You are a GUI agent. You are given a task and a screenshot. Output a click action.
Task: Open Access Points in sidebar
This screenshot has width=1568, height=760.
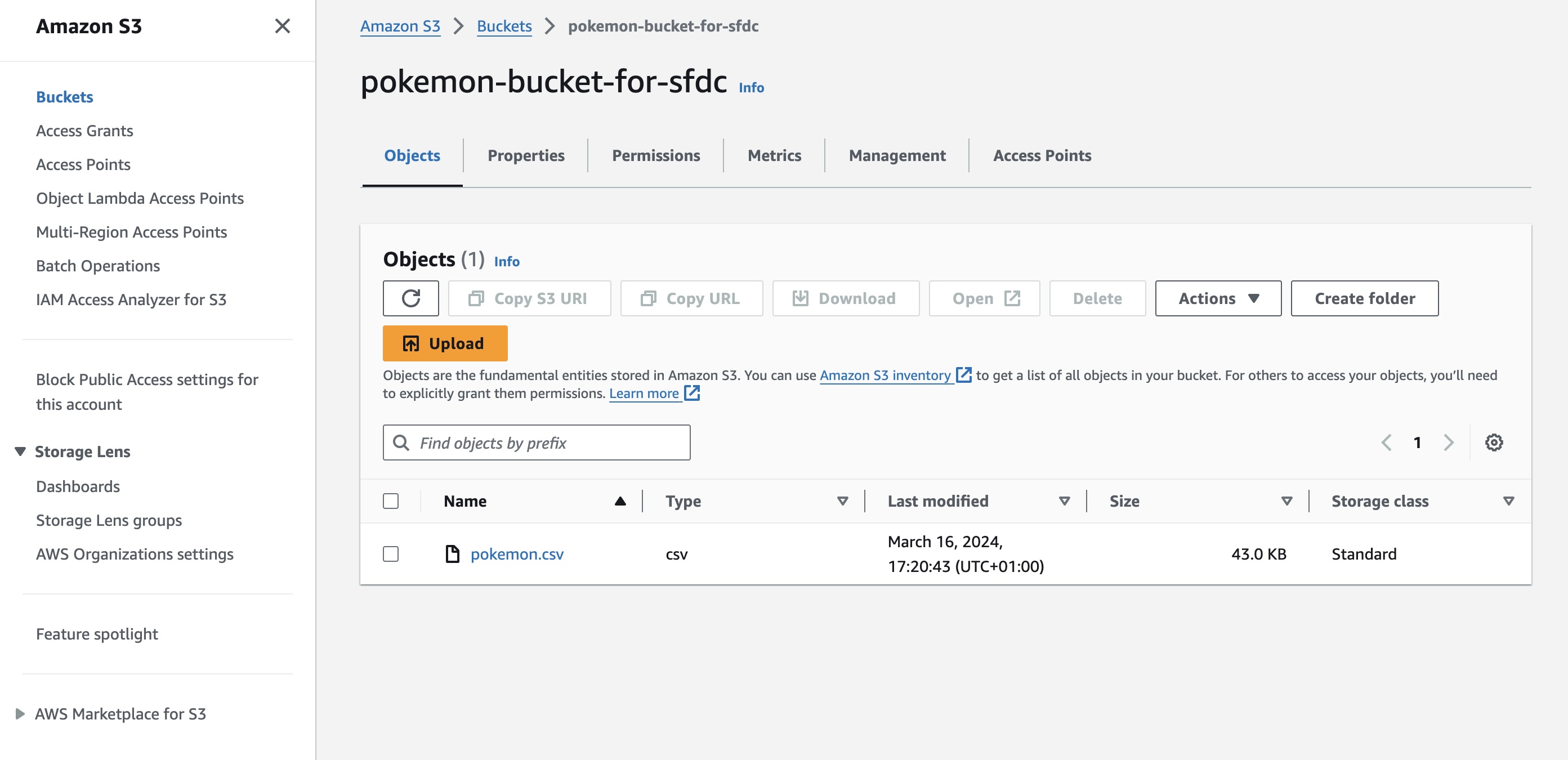[83, 164]
